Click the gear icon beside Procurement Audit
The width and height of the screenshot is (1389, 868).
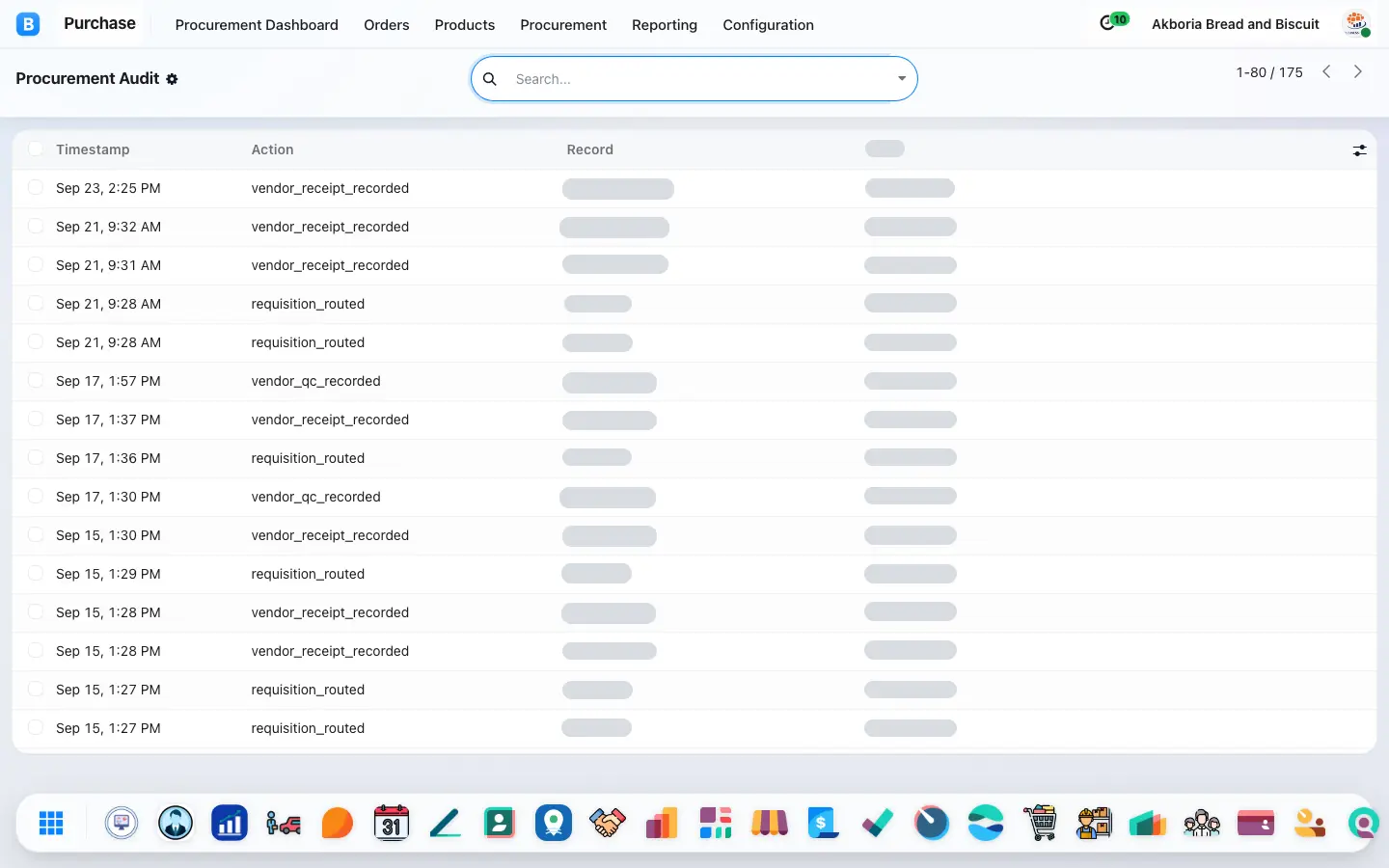point(172,79)
